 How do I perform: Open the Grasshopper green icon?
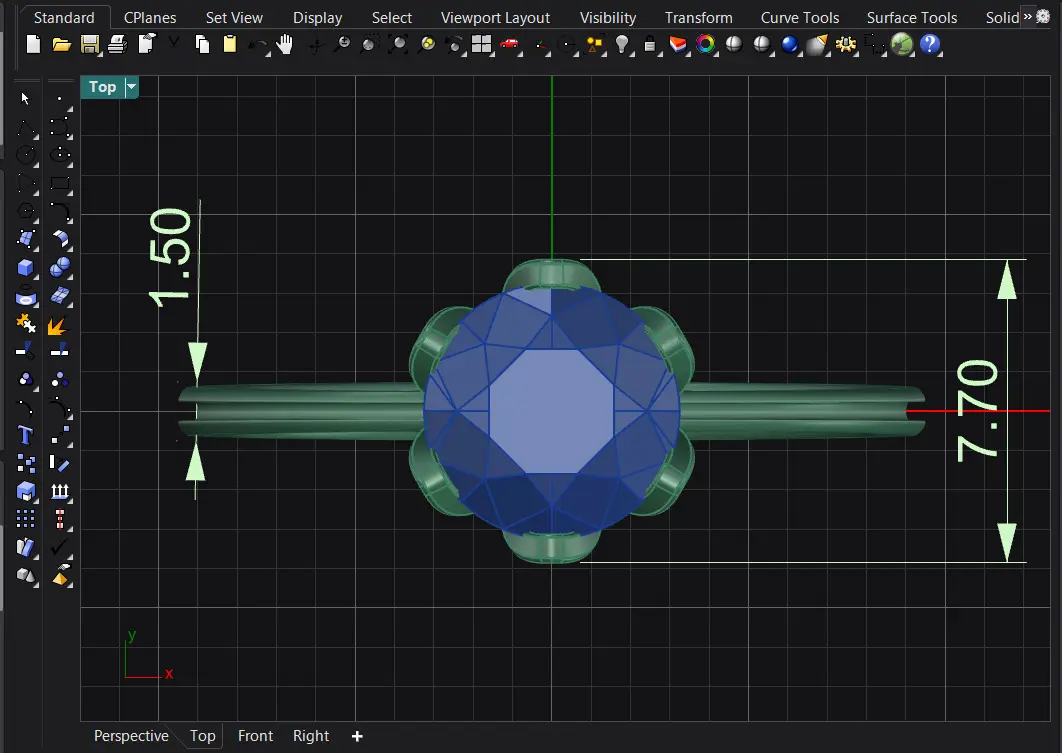tap(902, 45)
